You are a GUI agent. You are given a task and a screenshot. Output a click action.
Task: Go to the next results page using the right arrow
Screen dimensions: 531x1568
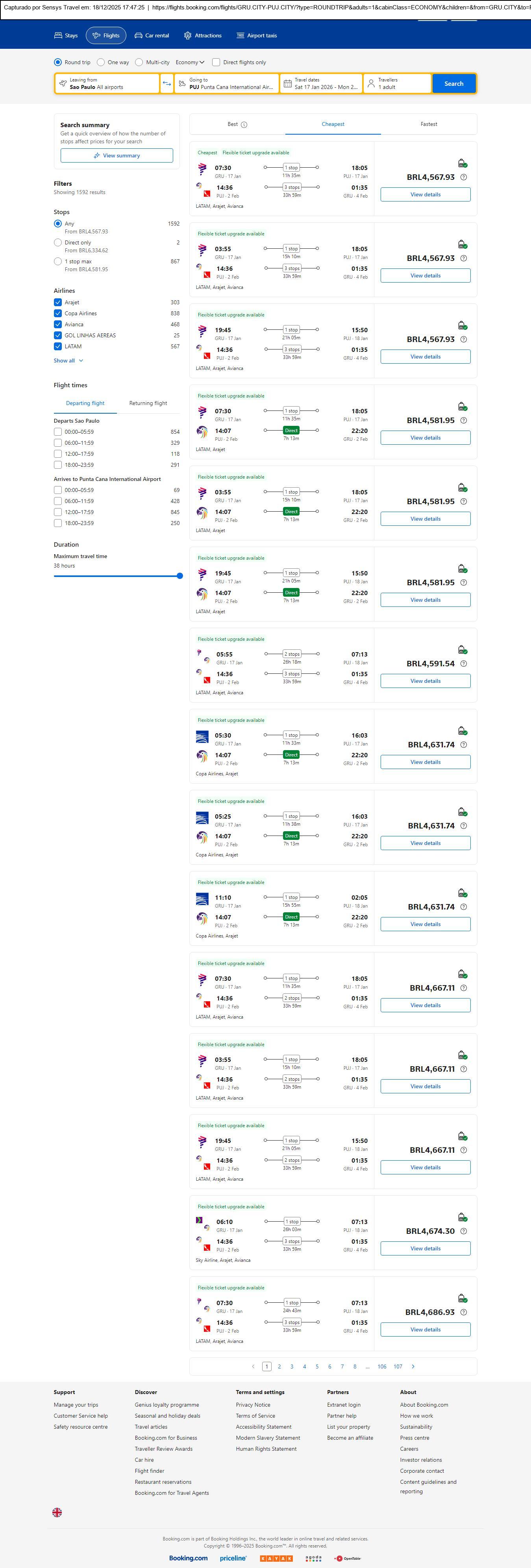point(413,1366)
